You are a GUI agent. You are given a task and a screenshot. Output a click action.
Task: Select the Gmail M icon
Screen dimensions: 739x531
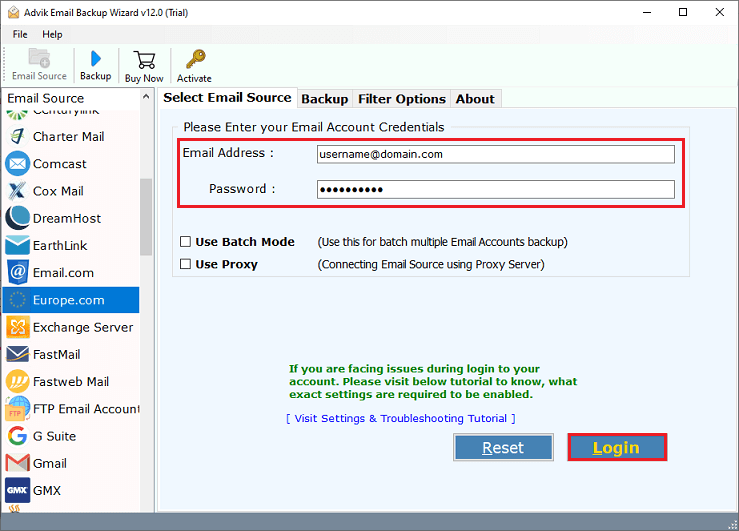pos(17,463)
